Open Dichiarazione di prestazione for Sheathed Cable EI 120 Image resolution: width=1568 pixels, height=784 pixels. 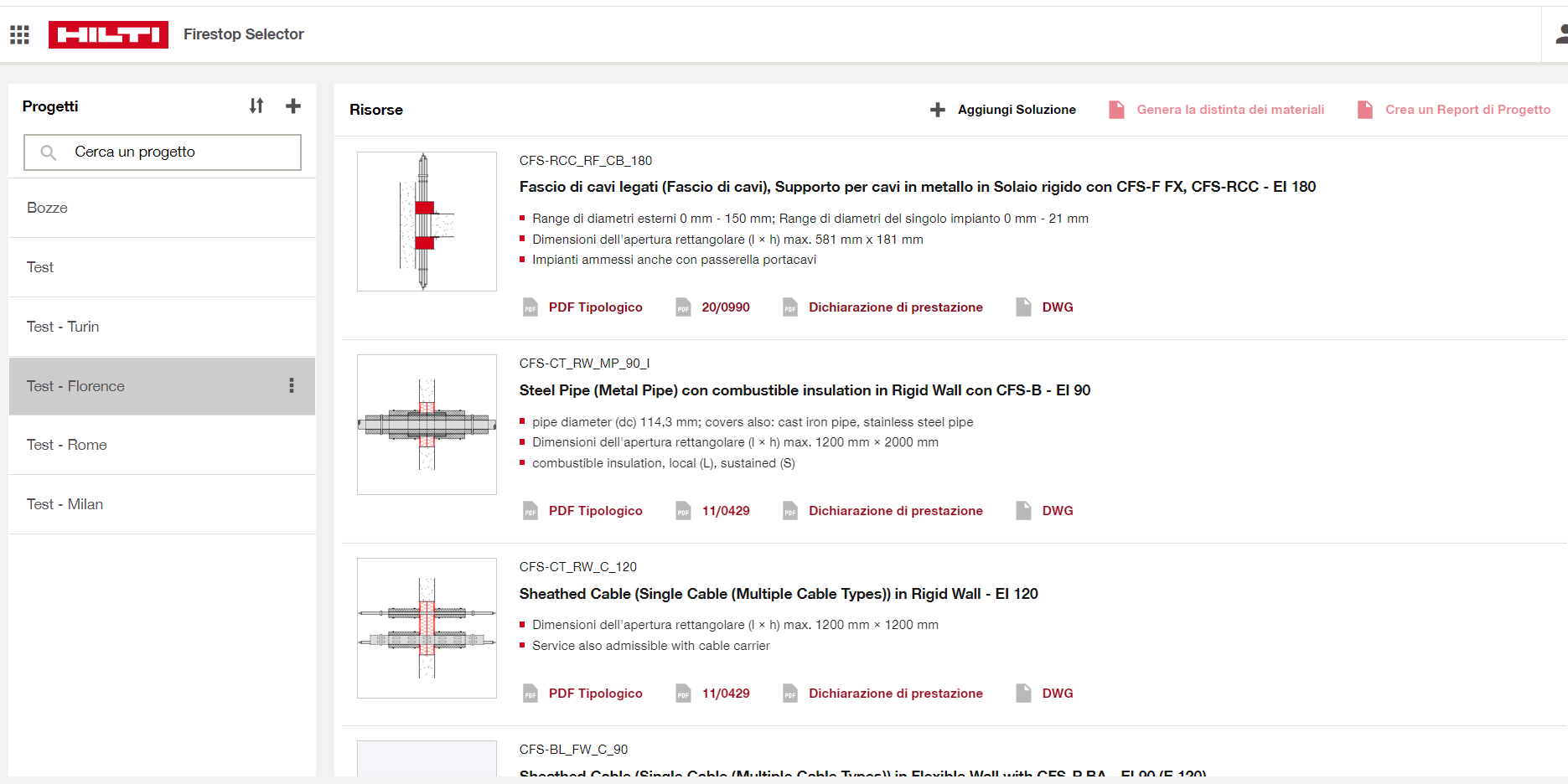(895, 694)
